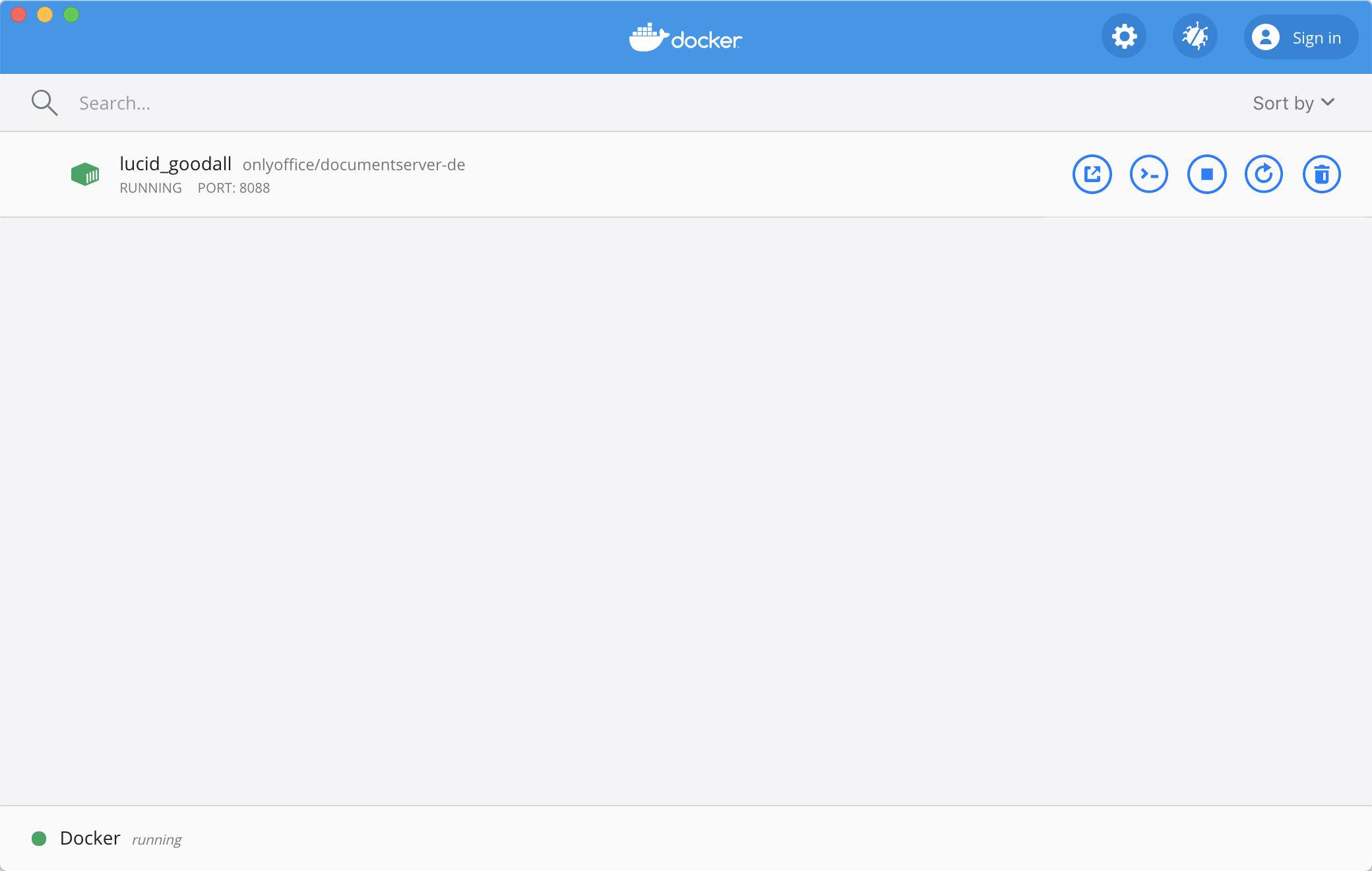Launch the CLI terminal for lucid_goodall
The width and height of the screenshot is (1372, 871).
click(1149, 174)
